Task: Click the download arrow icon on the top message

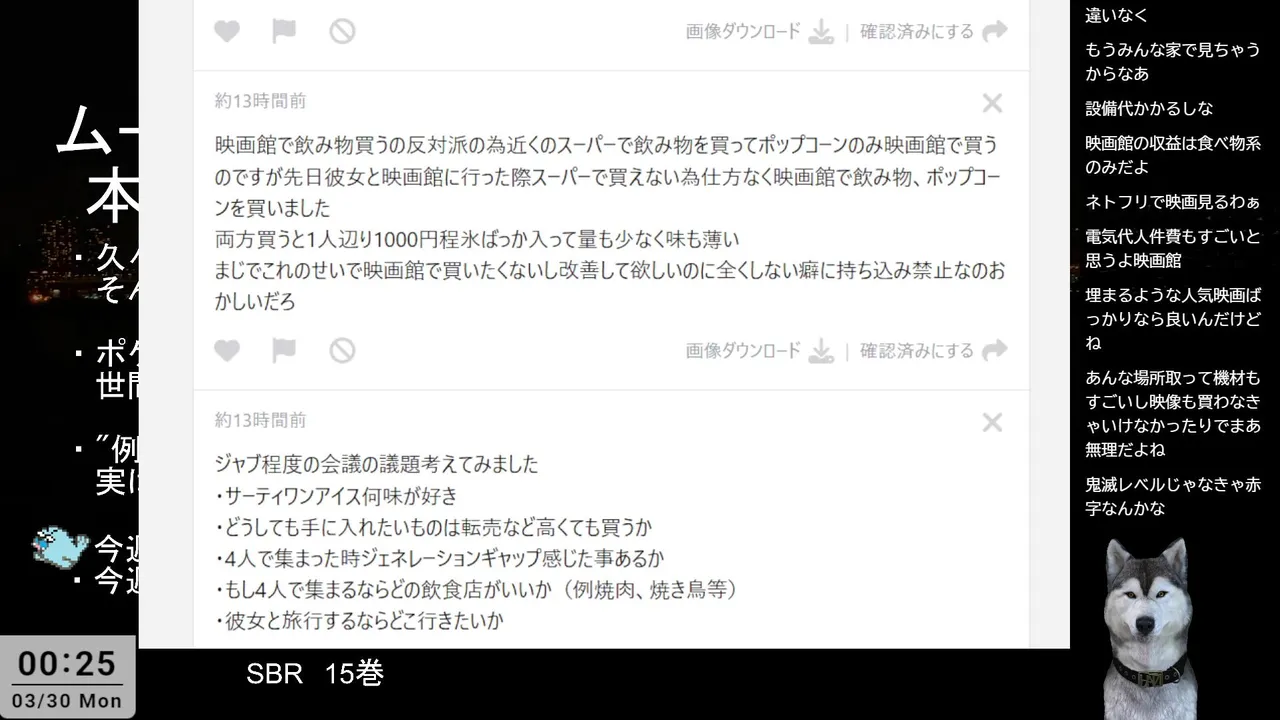Action: click(x=821, y=32)
